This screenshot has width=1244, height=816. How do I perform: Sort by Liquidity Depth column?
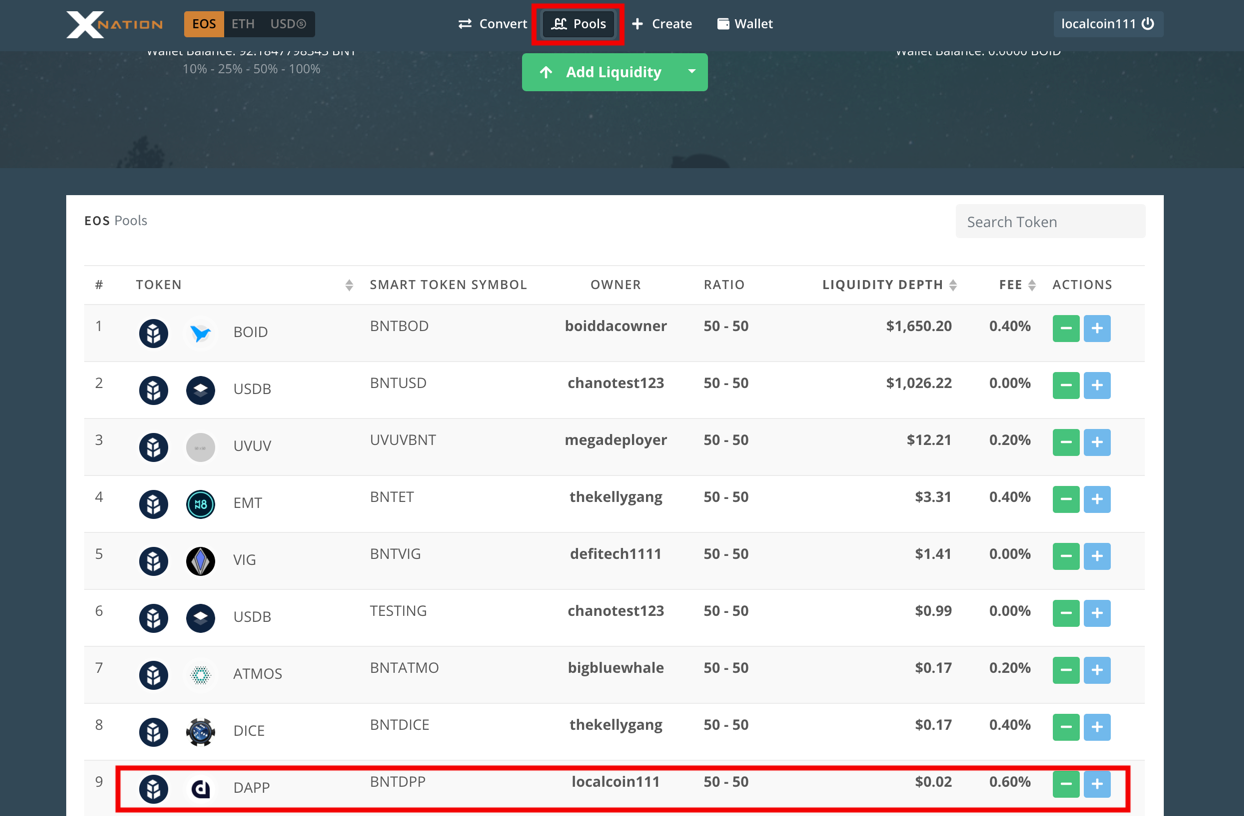[953, 285]
